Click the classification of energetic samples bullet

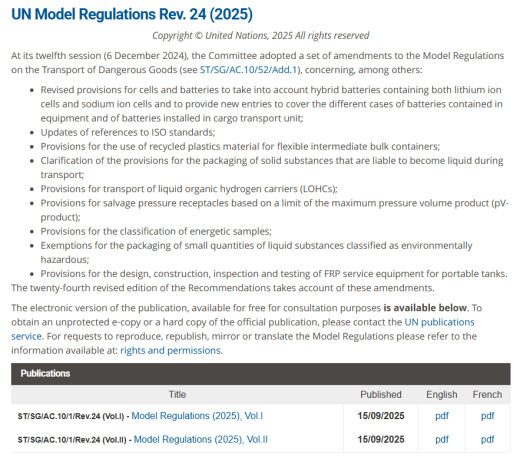click(156, 231)
